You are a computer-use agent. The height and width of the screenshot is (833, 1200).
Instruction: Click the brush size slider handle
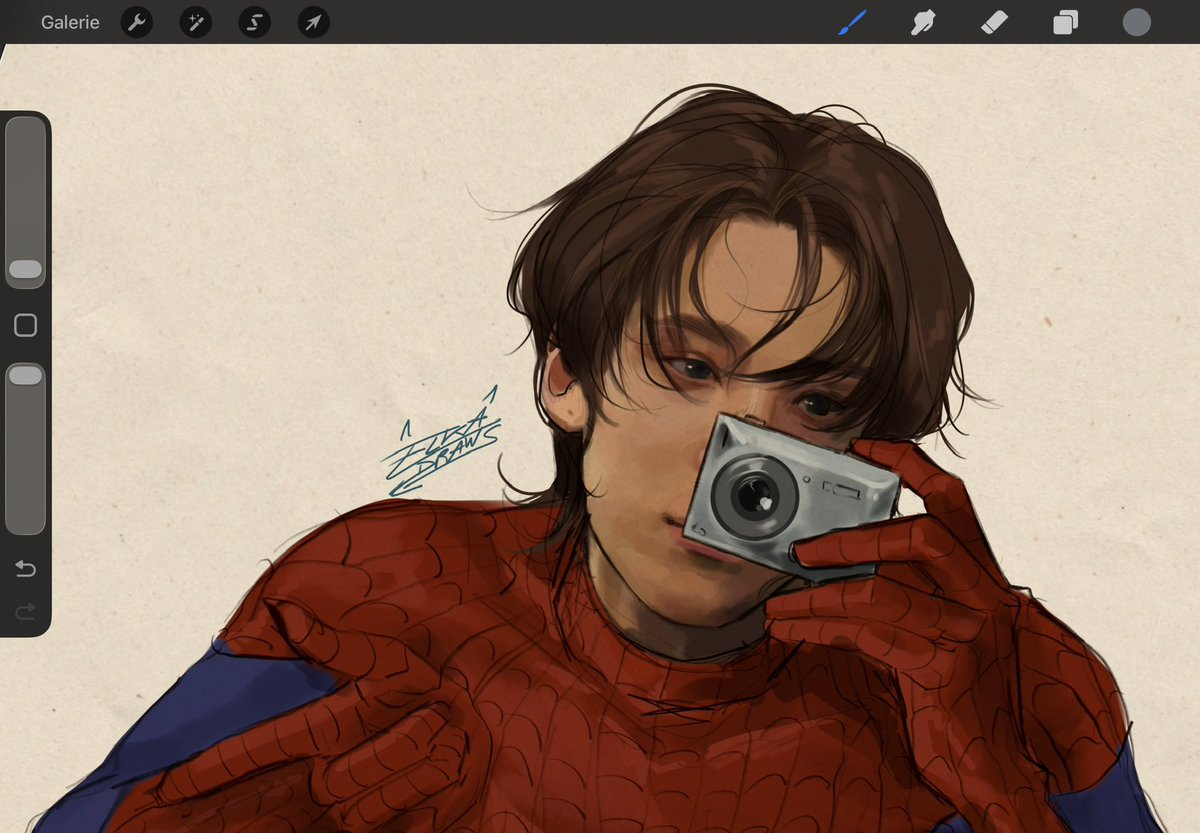point(26,269)
